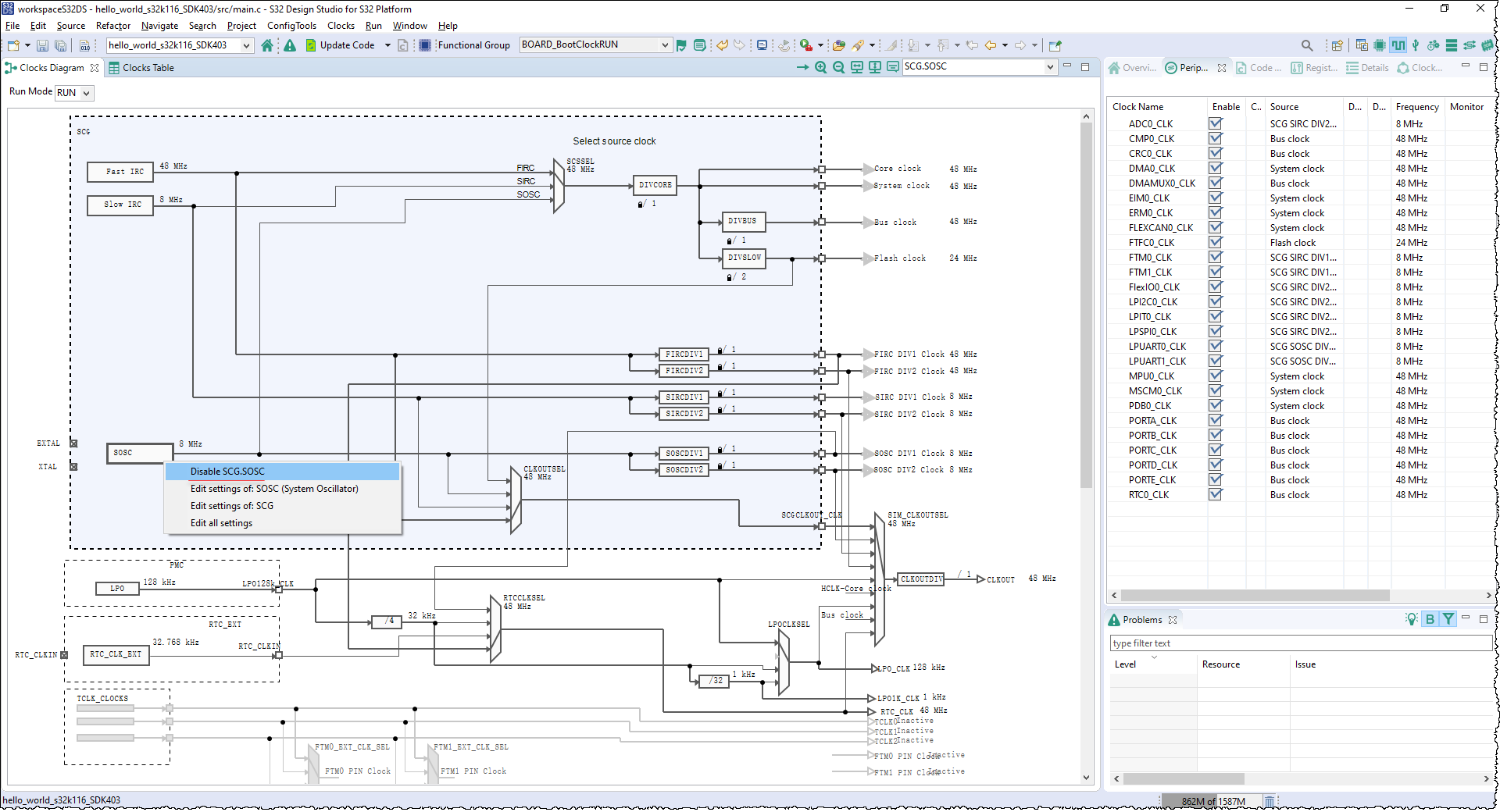Disable the RTC0_CLK enable checkbox
1500x812 pixels.
pyautogui.click(x=1215, y=494)
